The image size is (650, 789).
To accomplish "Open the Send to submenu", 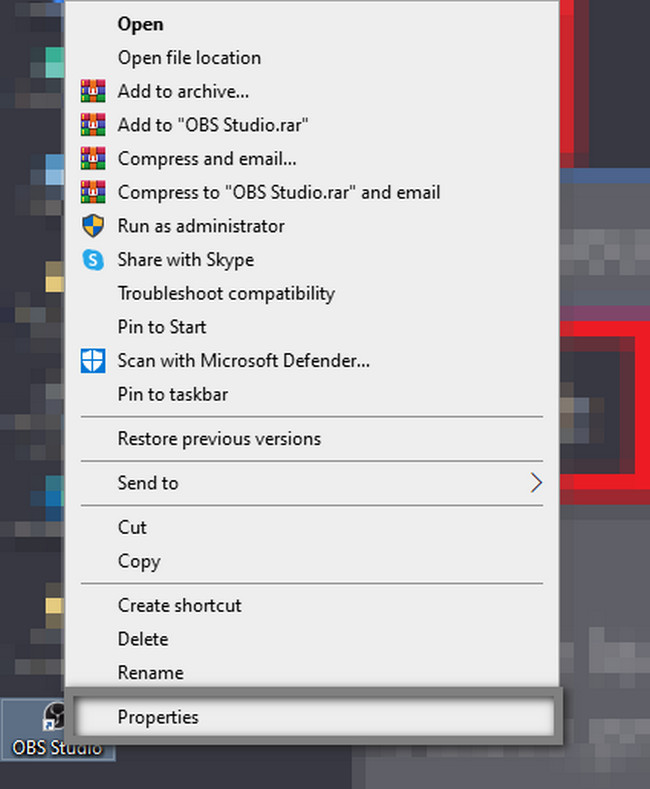I will tap(312, 484).
